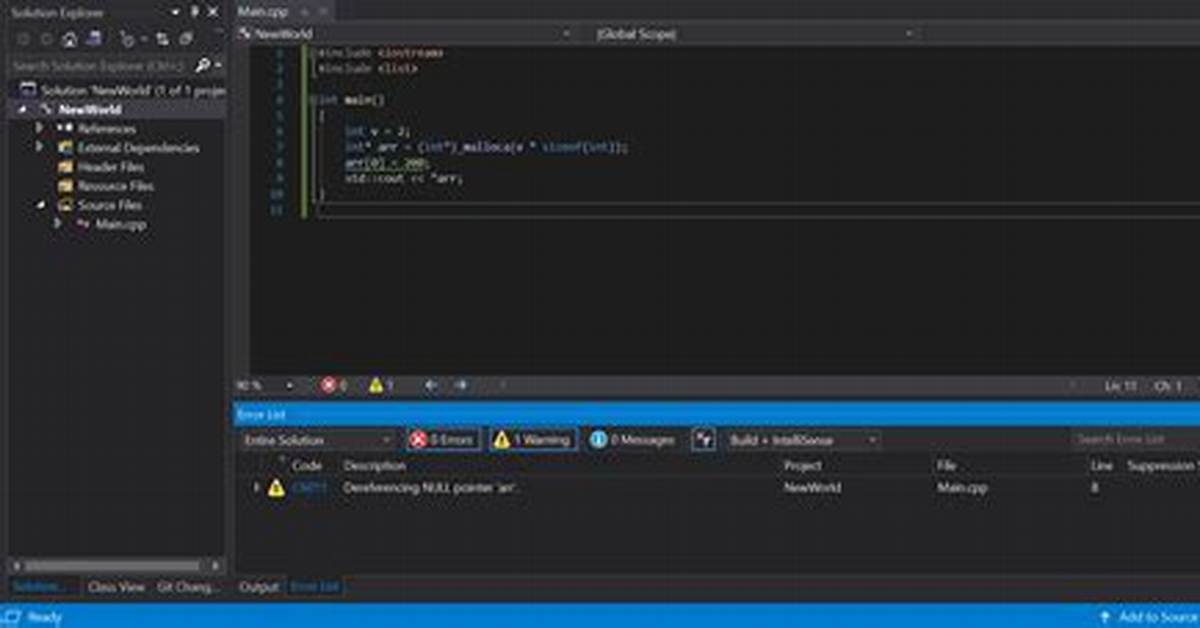
Task: Select the References tree item
Action: (106, 128)
